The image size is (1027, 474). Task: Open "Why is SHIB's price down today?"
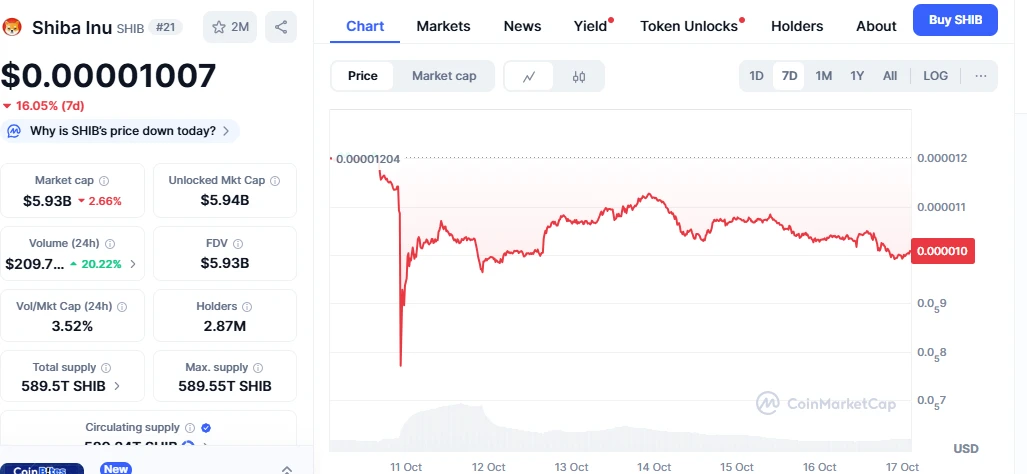(x=122, y=131)
